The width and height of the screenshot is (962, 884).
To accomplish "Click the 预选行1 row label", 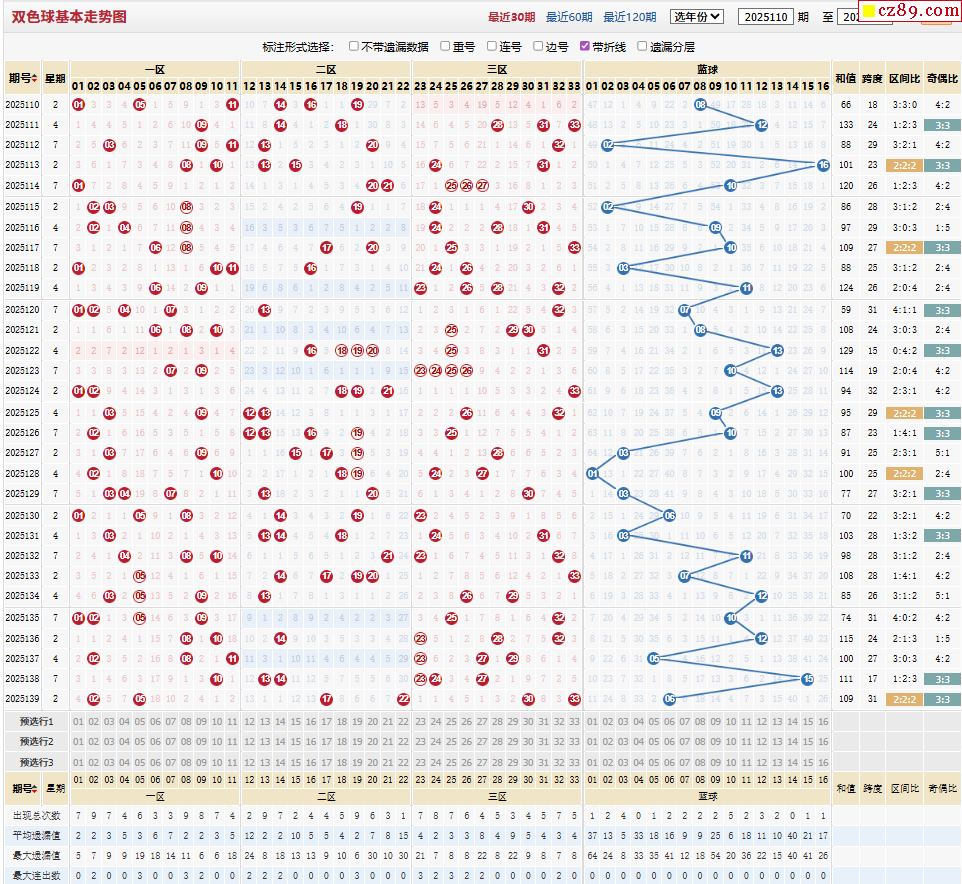I will tap(36, 721).
